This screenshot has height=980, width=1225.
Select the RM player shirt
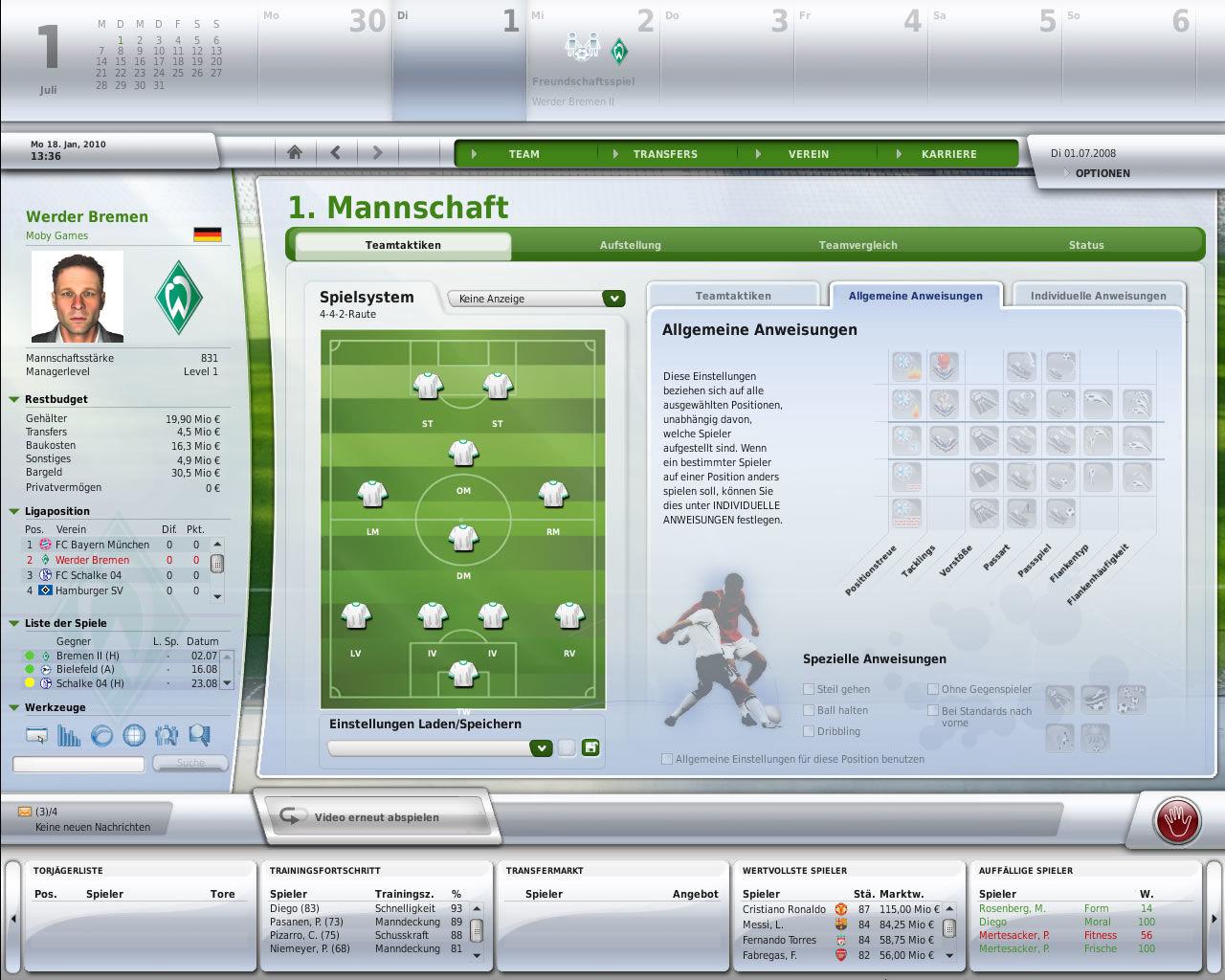point(553,494)
